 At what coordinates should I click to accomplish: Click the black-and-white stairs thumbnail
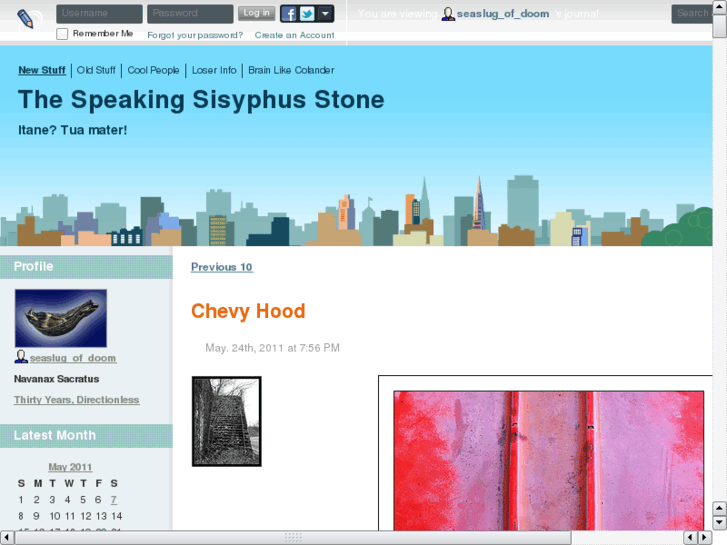pos(227,421)
